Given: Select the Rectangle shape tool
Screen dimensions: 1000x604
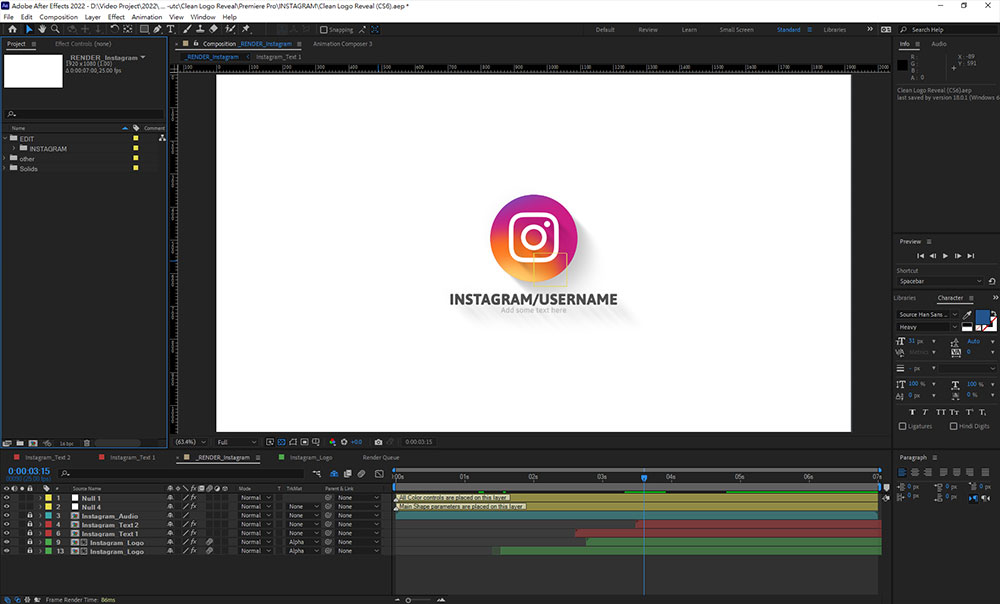Looking at the screenshot, I should tap(145, 29).
